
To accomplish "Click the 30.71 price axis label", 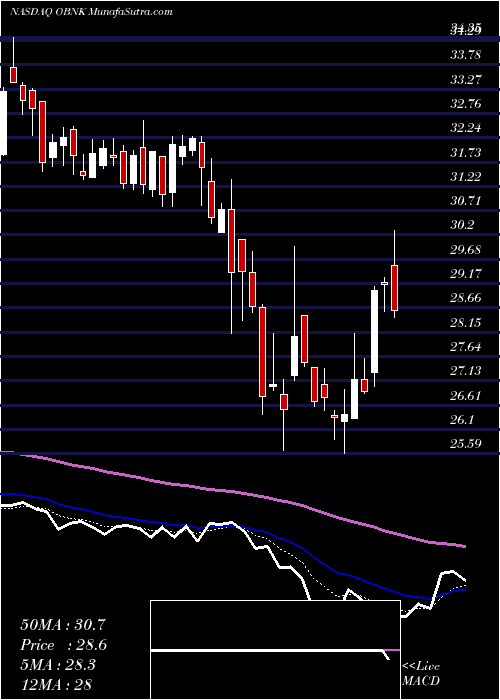I will 466,201.
